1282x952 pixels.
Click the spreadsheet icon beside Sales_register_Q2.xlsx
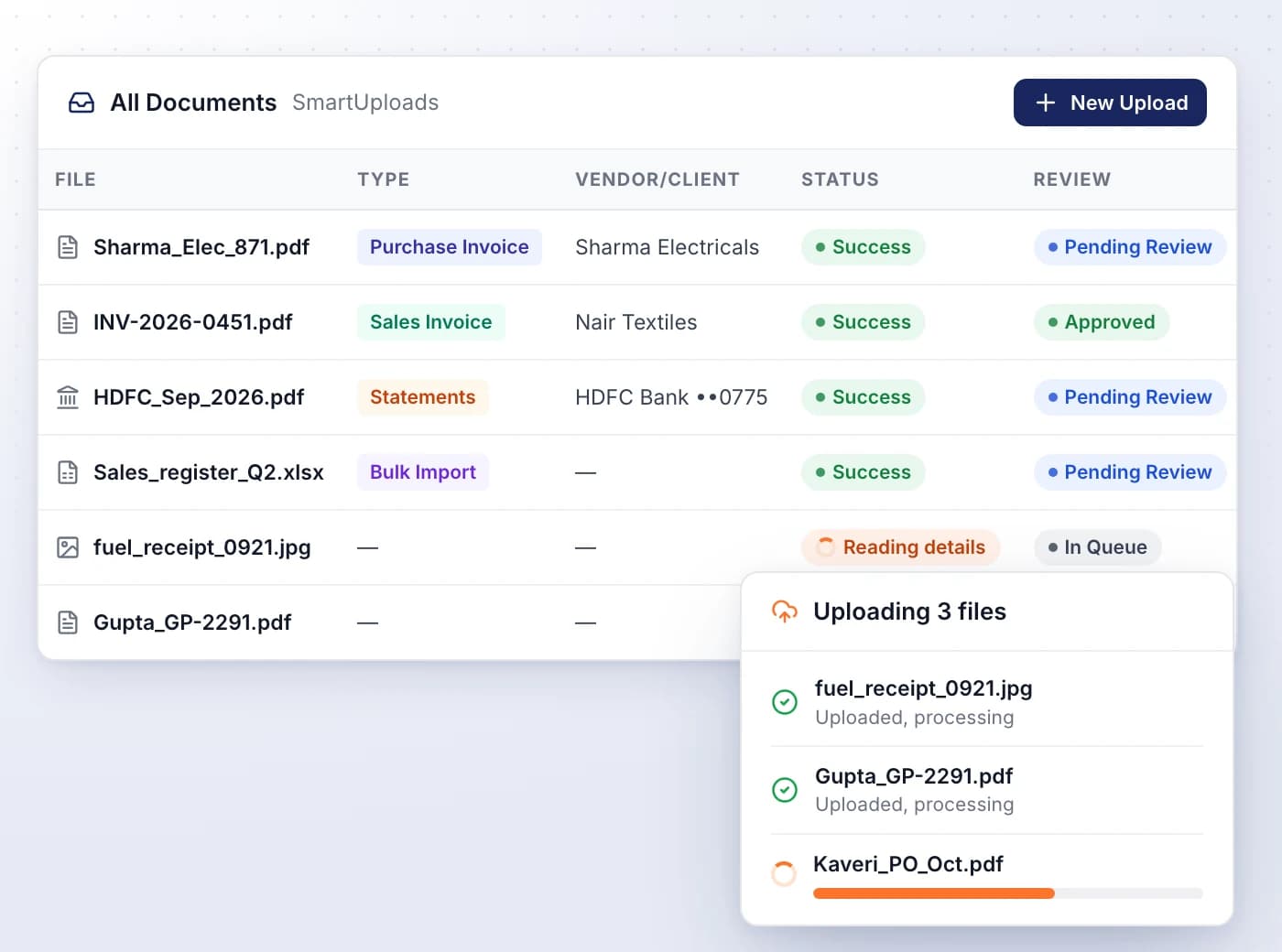pyautogui.click(x=68, y=472)
